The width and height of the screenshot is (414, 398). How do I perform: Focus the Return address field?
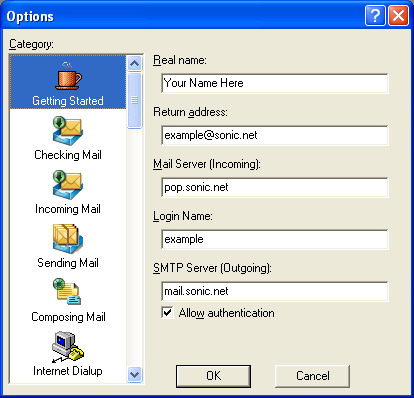coord(275,135)
